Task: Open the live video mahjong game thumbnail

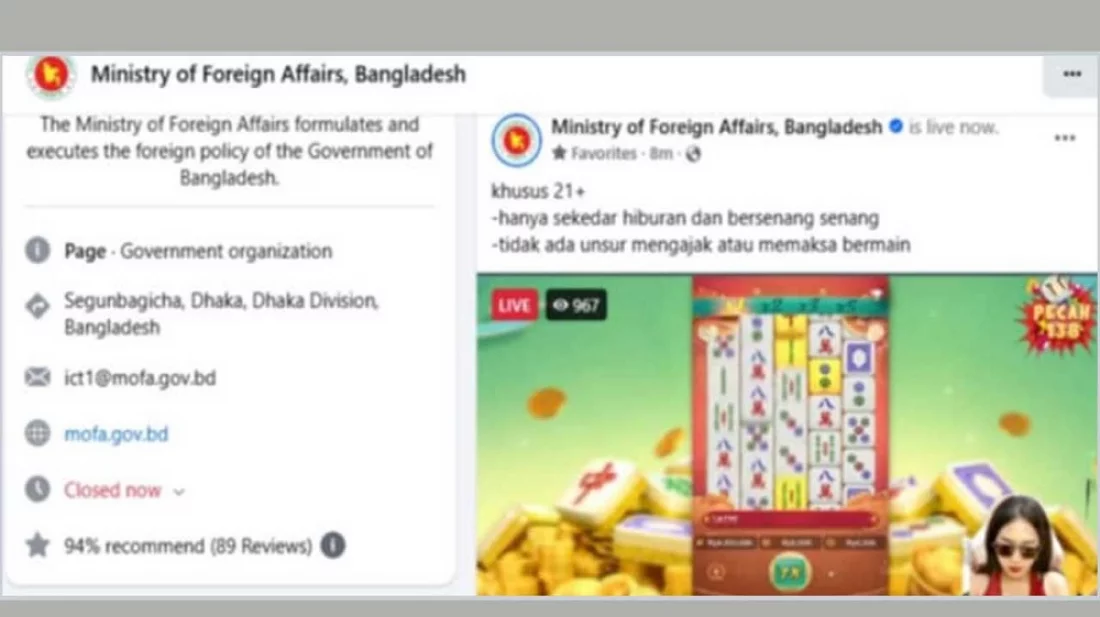Action: click(x=787, y=435)
